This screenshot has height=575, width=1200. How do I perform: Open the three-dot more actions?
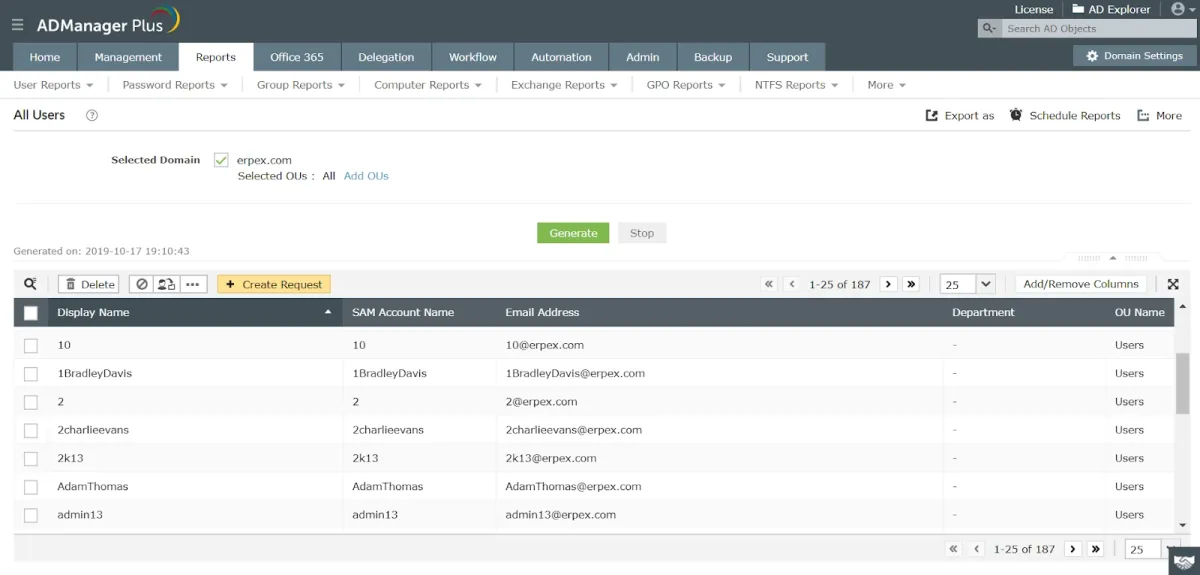pos(193,284)
